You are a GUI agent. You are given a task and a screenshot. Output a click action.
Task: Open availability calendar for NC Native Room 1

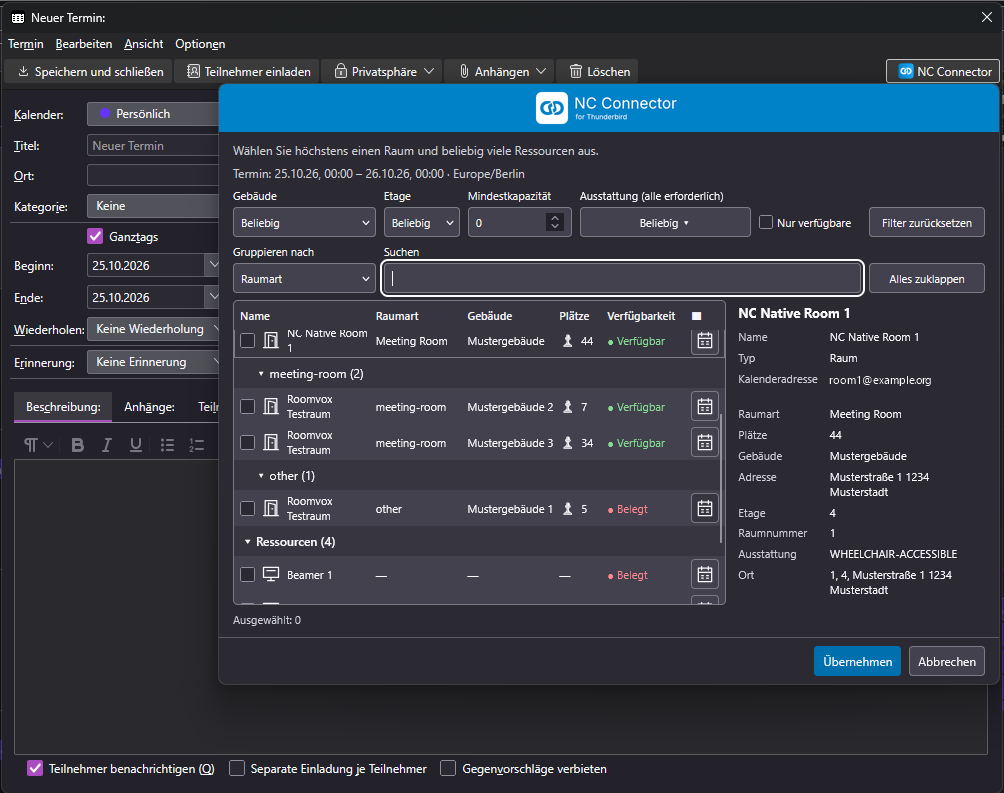click(x=704, y=341)
